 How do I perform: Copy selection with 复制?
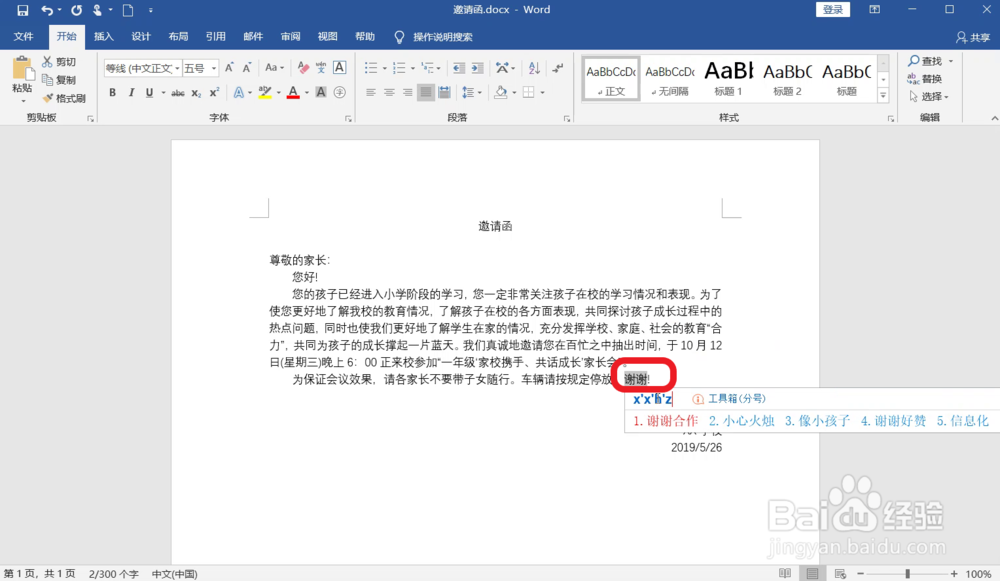pyautogui.click(x=59, y=80)
